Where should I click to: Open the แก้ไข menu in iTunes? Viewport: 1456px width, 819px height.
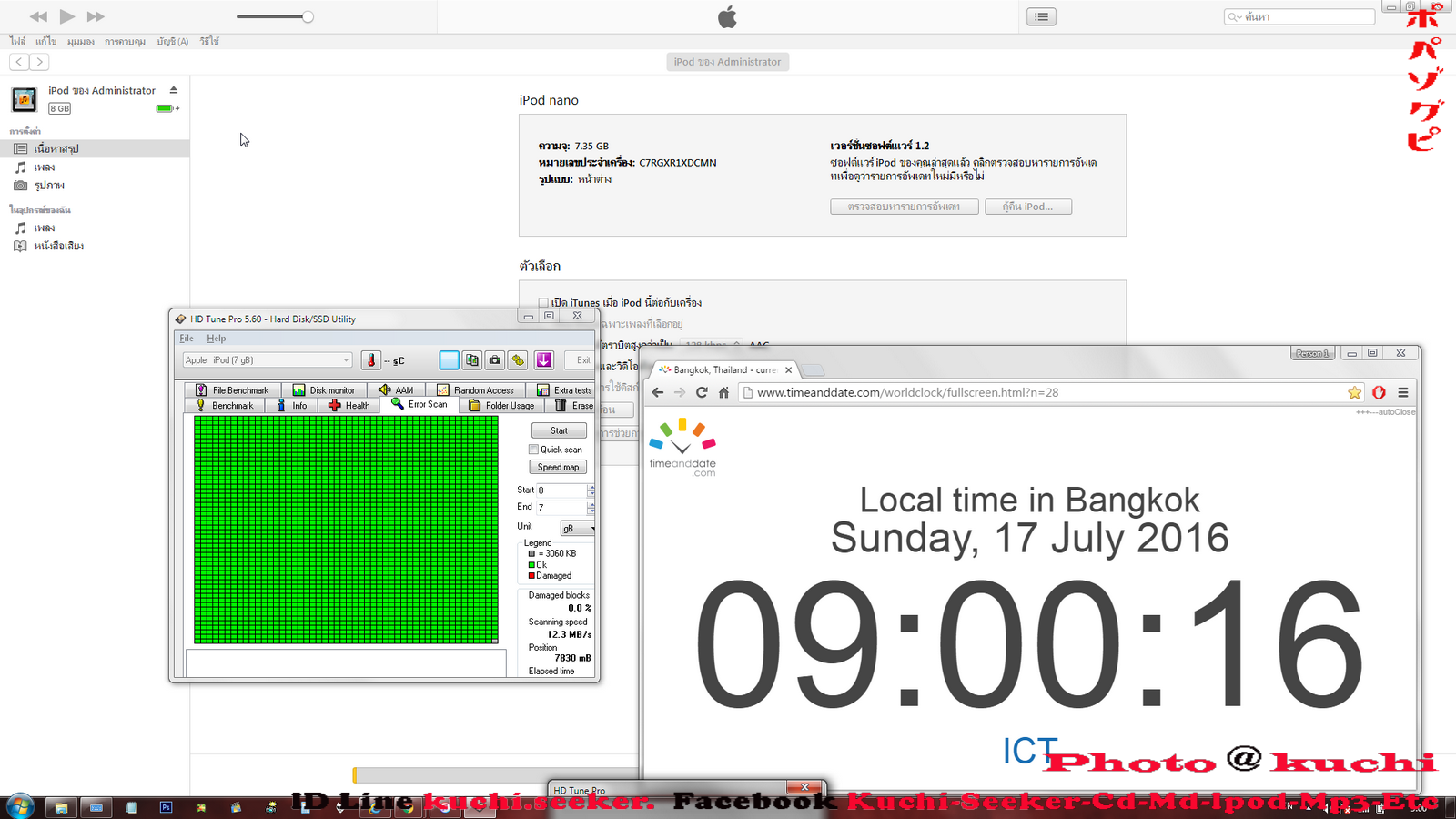point(46,41)
